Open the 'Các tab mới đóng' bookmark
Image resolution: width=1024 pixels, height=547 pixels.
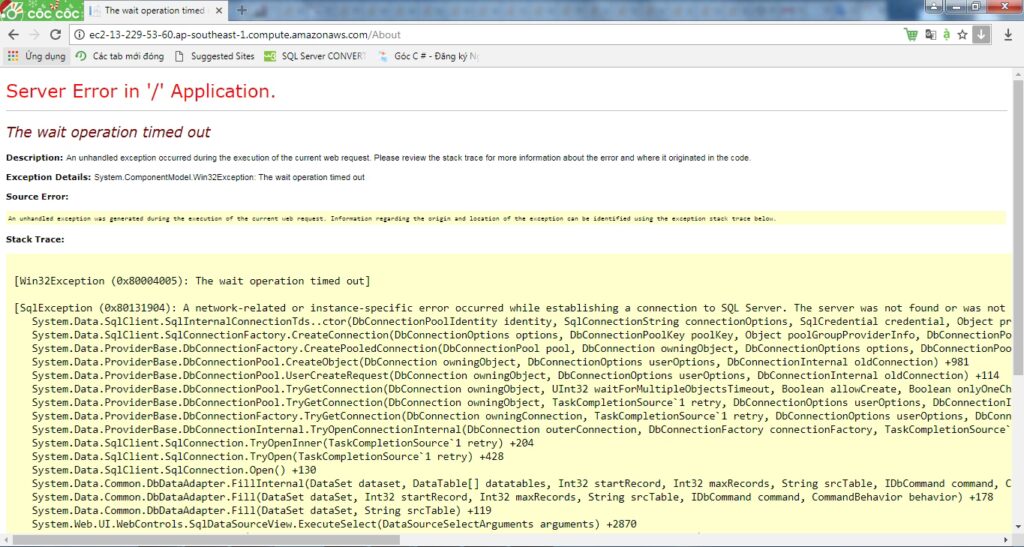tap(120, 56)
